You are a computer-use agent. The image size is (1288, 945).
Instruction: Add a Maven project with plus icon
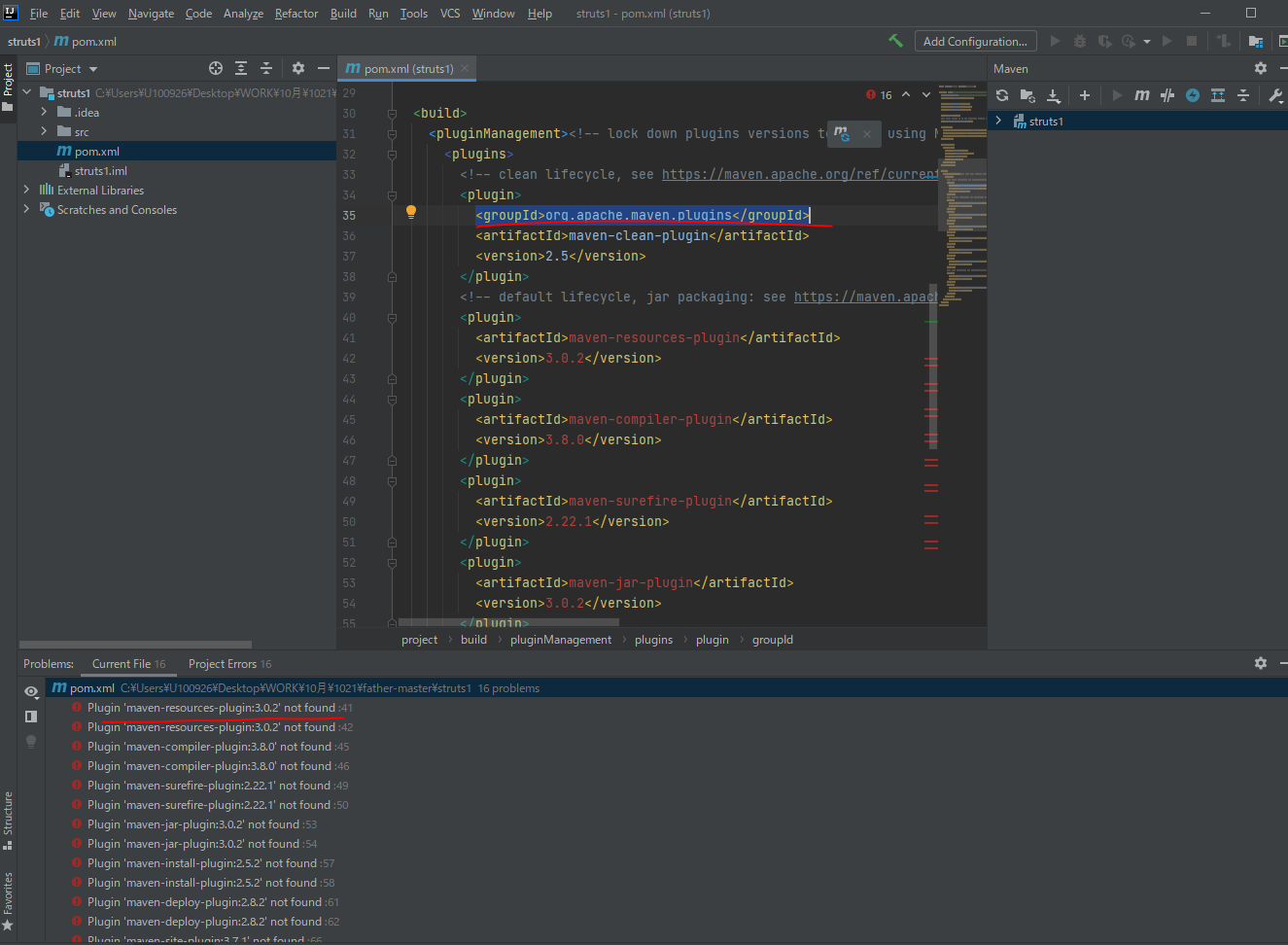(1085, 95)
